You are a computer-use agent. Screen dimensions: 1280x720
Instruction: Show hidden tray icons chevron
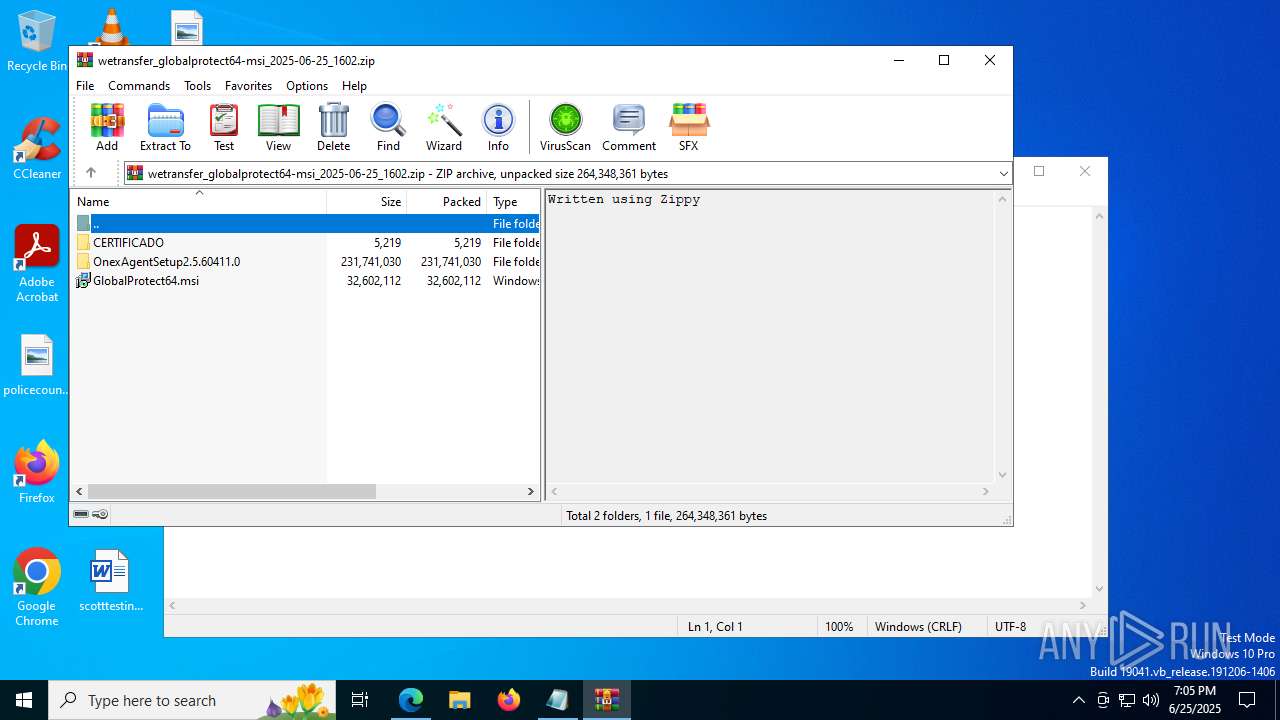(x=1078, y=700)
